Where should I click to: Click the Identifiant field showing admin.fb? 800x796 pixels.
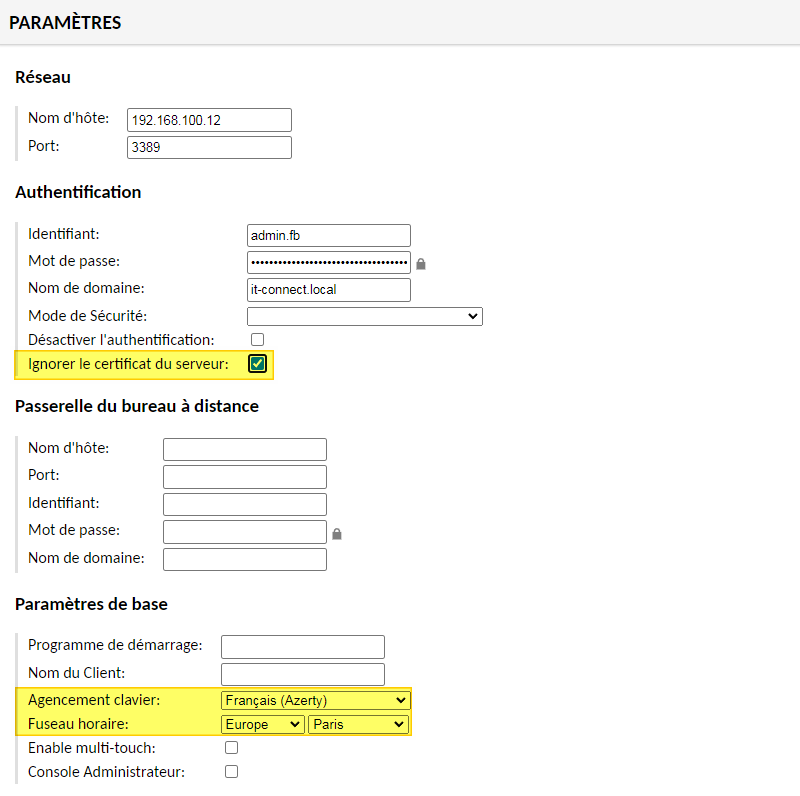(330, 235)
